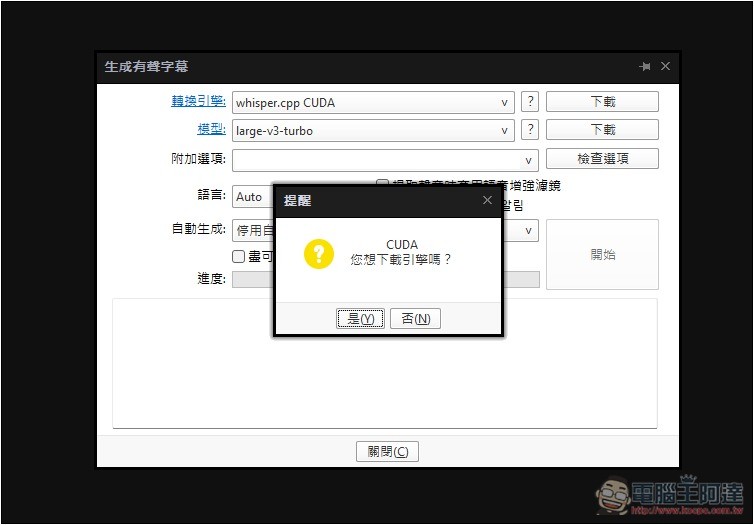Click the pin icon in the title bar
Image resolution: width=754 pixels, height=525 pixels.
[645, 66]
